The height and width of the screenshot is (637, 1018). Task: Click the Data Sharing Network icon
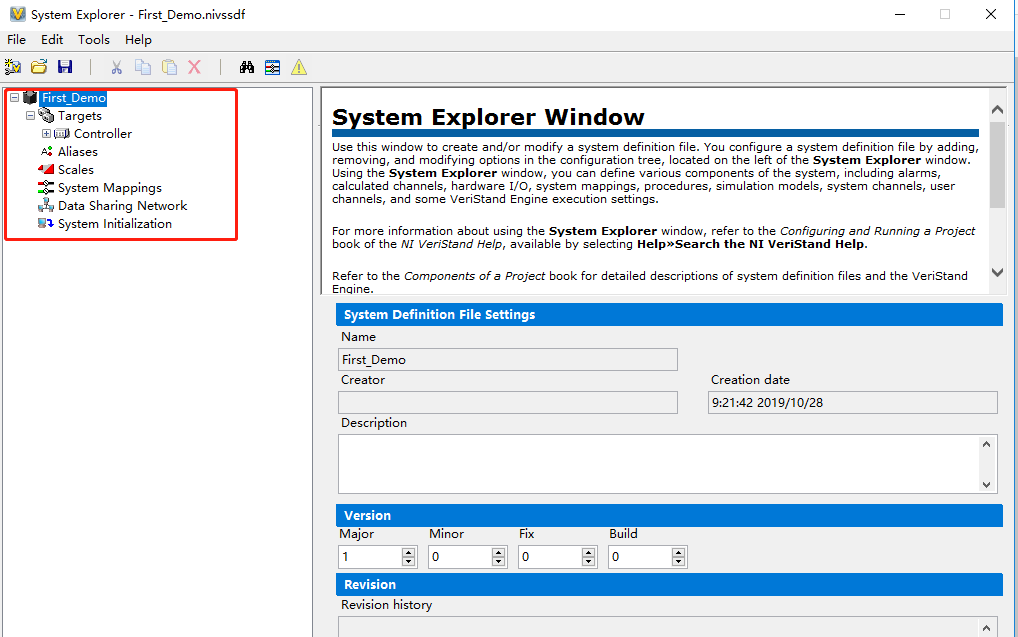[x=46, y=206]
